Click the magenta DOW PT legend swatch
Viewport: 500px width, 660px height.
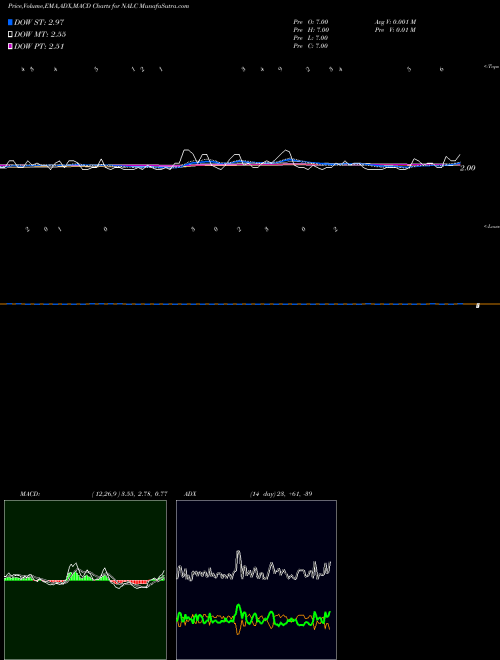[x=10, y=46]
